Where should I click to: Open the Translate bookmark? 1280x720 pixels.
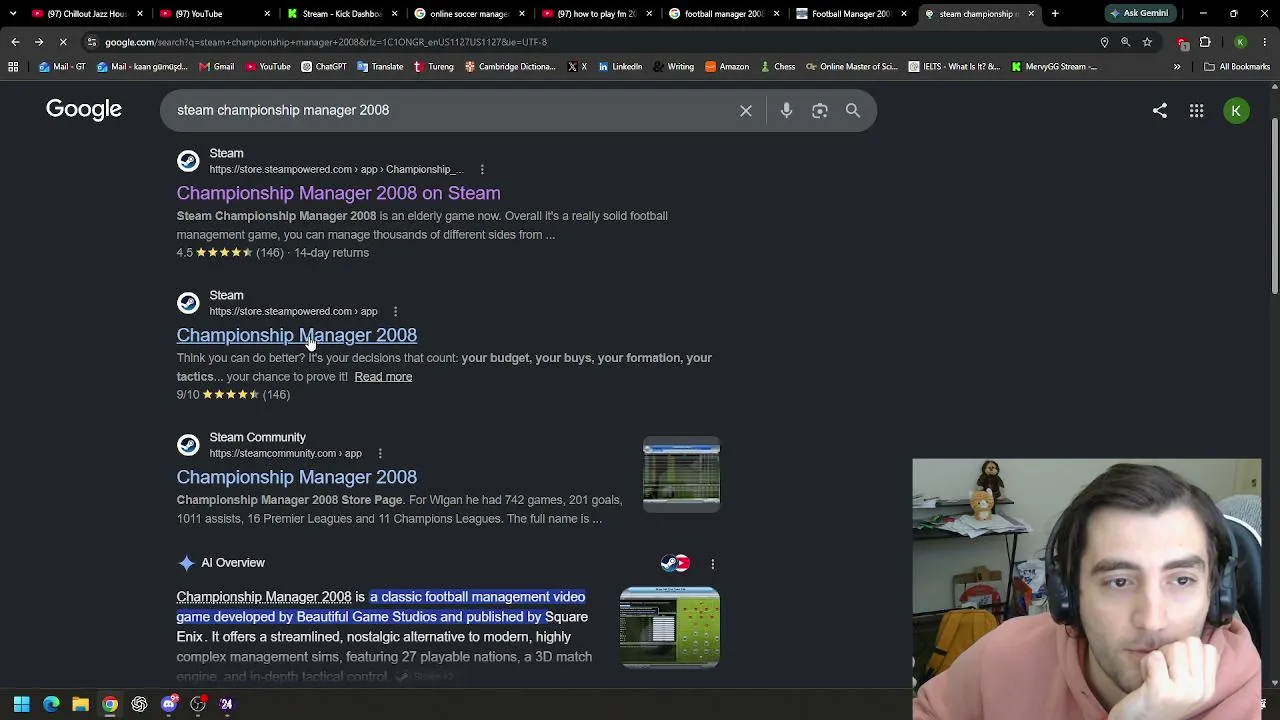(x=379, y=67)
